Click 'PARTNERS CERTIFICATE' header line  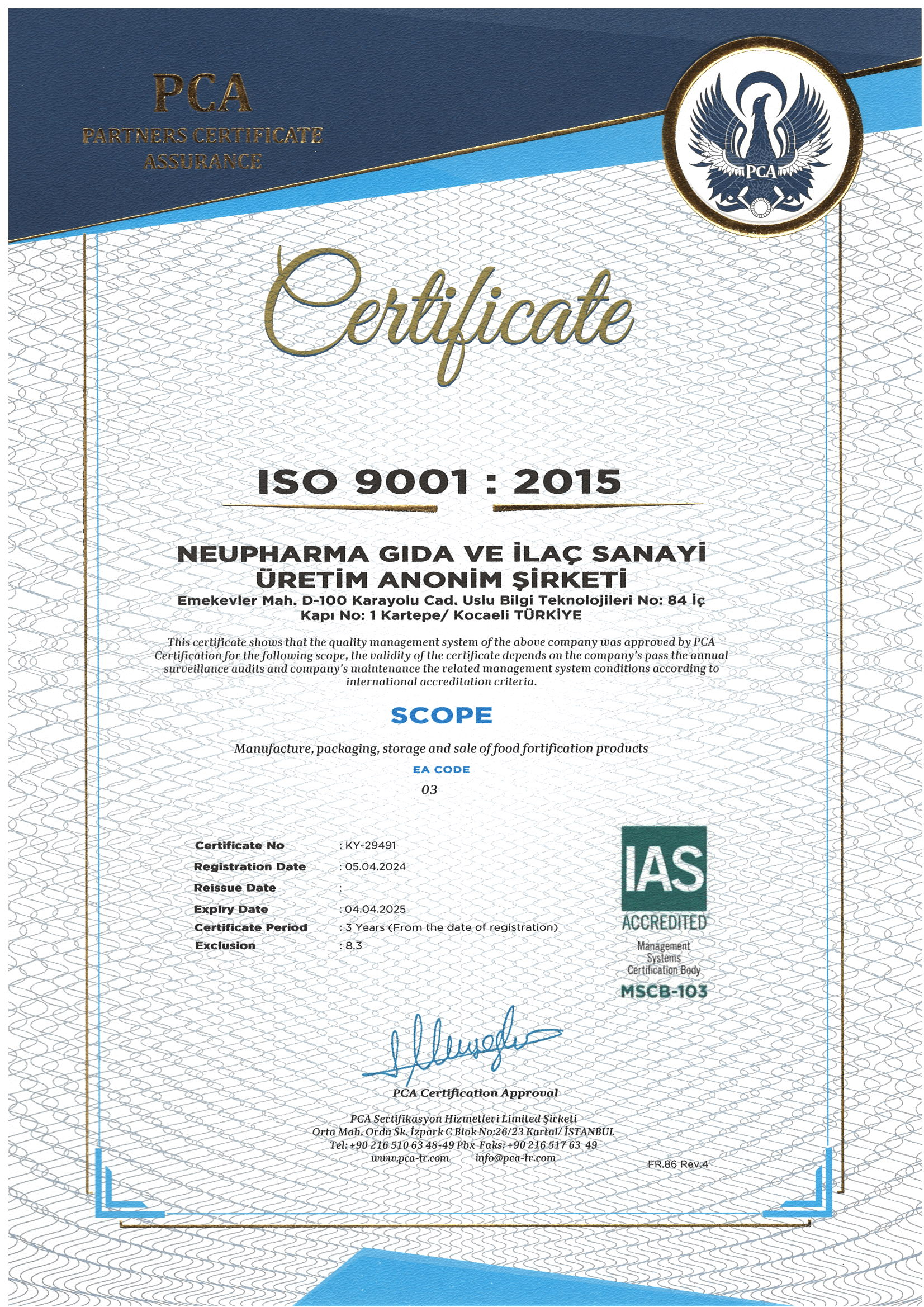point(202,135)
